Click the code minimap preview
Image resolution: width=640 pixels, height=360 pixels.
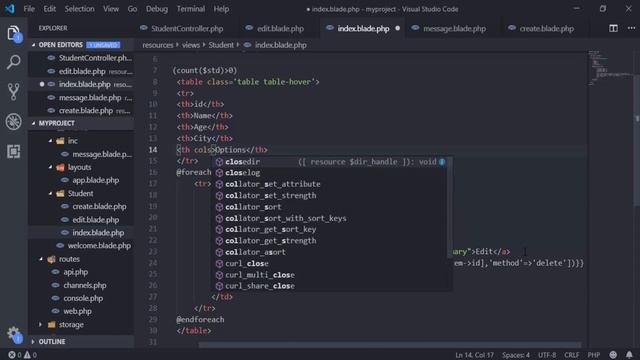tap(611, 68)
